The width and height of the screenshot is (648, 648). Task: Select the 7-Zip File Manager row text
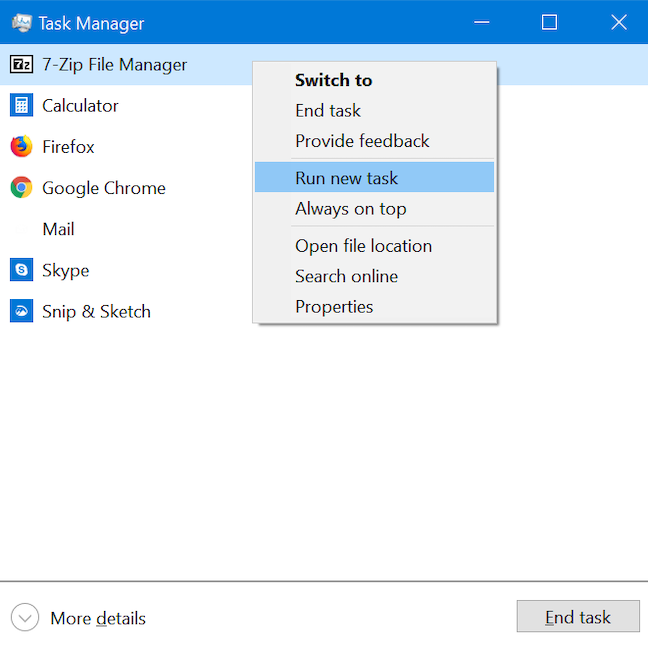pyautogui.click(x=114, y=65)
